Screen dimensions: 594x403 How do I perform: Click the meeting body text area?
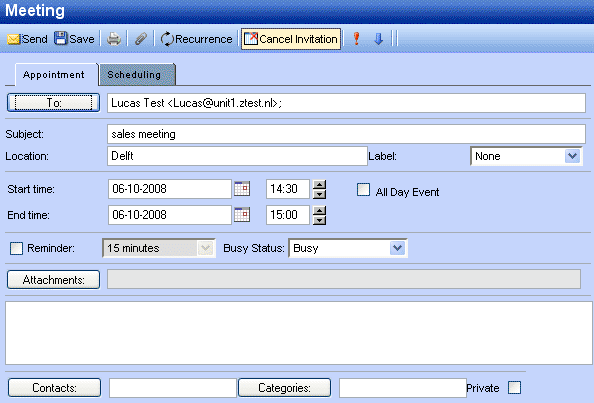[x=299, y=333]
